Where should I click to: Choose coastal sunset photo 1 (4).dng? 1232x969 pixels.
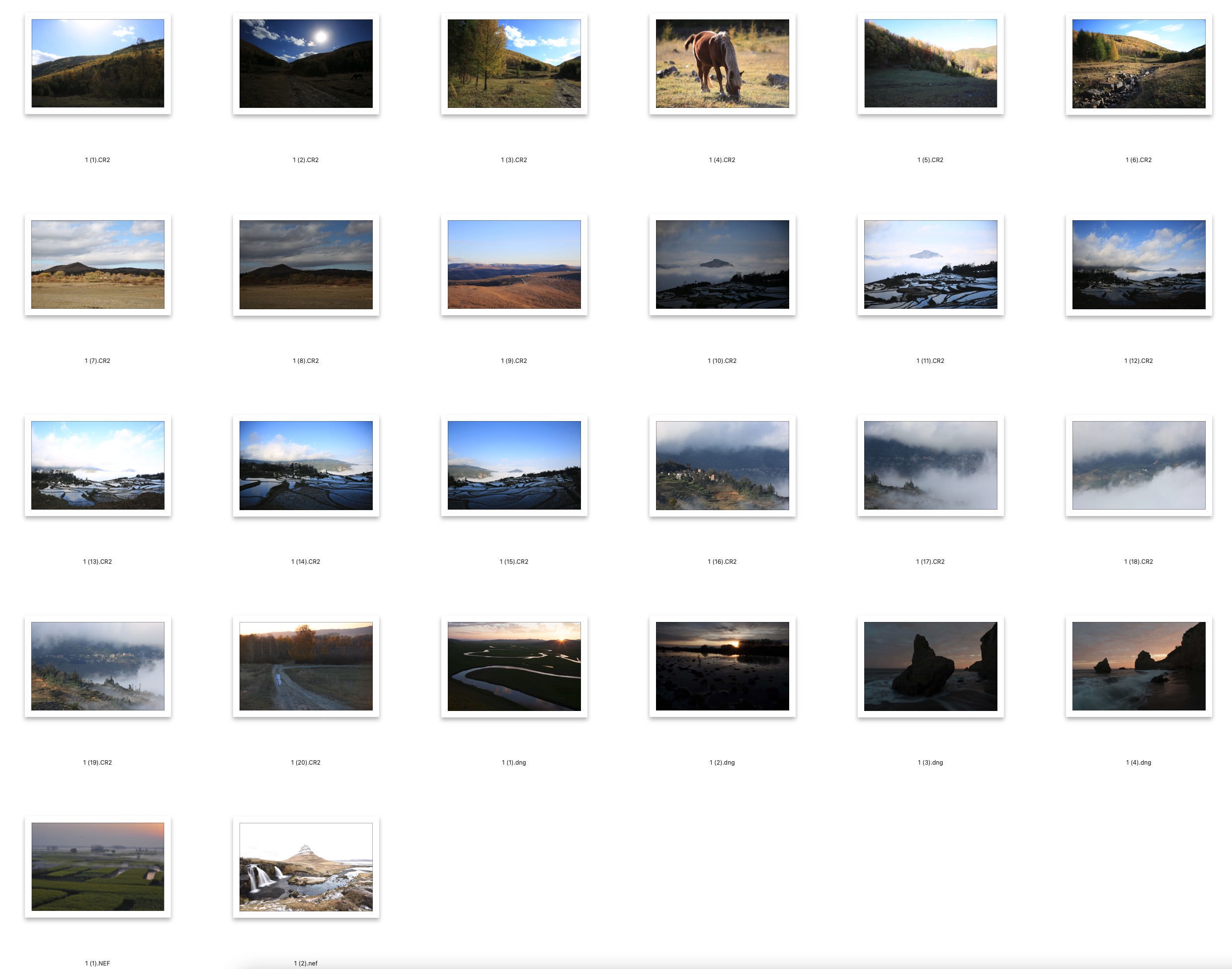tap(1139, 666)
